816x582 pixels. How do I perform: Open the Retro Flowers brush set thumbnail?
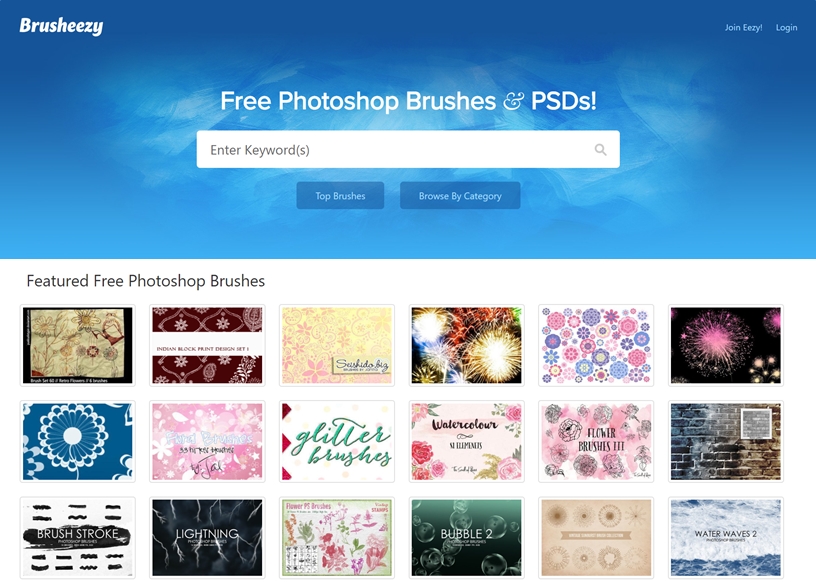(78, 345)
